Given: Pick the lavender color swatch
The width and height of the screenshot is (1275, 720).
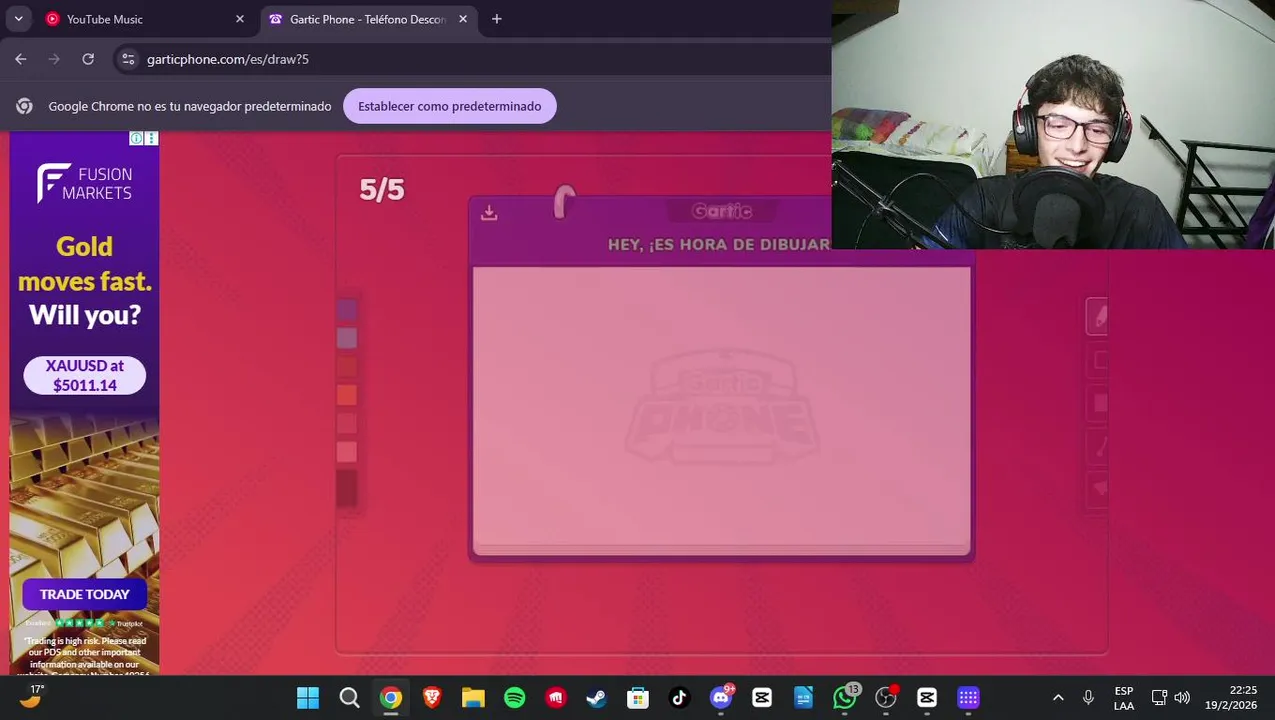Looking at the screenshot, I should [x=347, y=339].
